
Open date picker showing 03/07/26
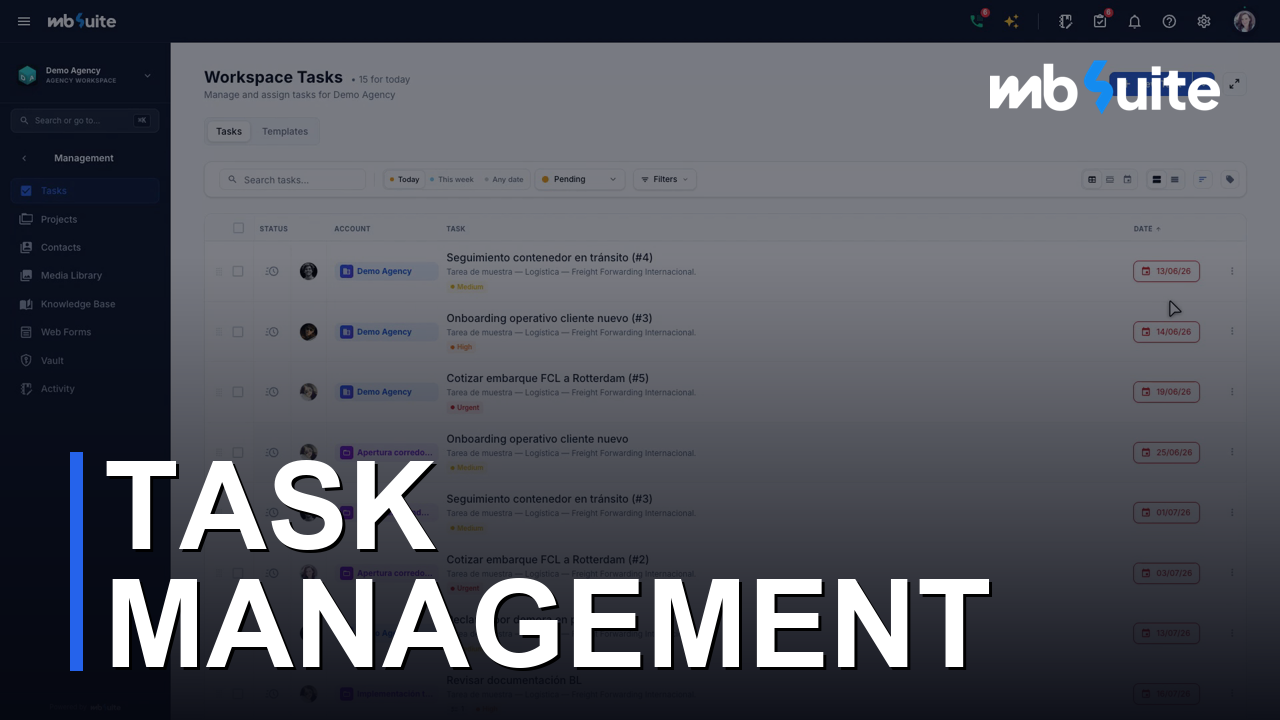[x=1166, y=573]
